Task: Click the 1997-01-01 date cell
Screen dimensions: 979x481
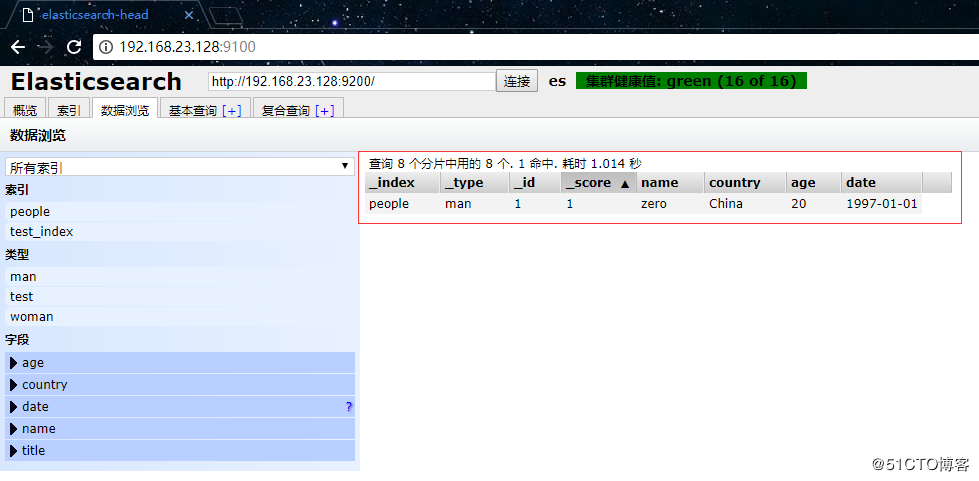Action: pos(882,204)
